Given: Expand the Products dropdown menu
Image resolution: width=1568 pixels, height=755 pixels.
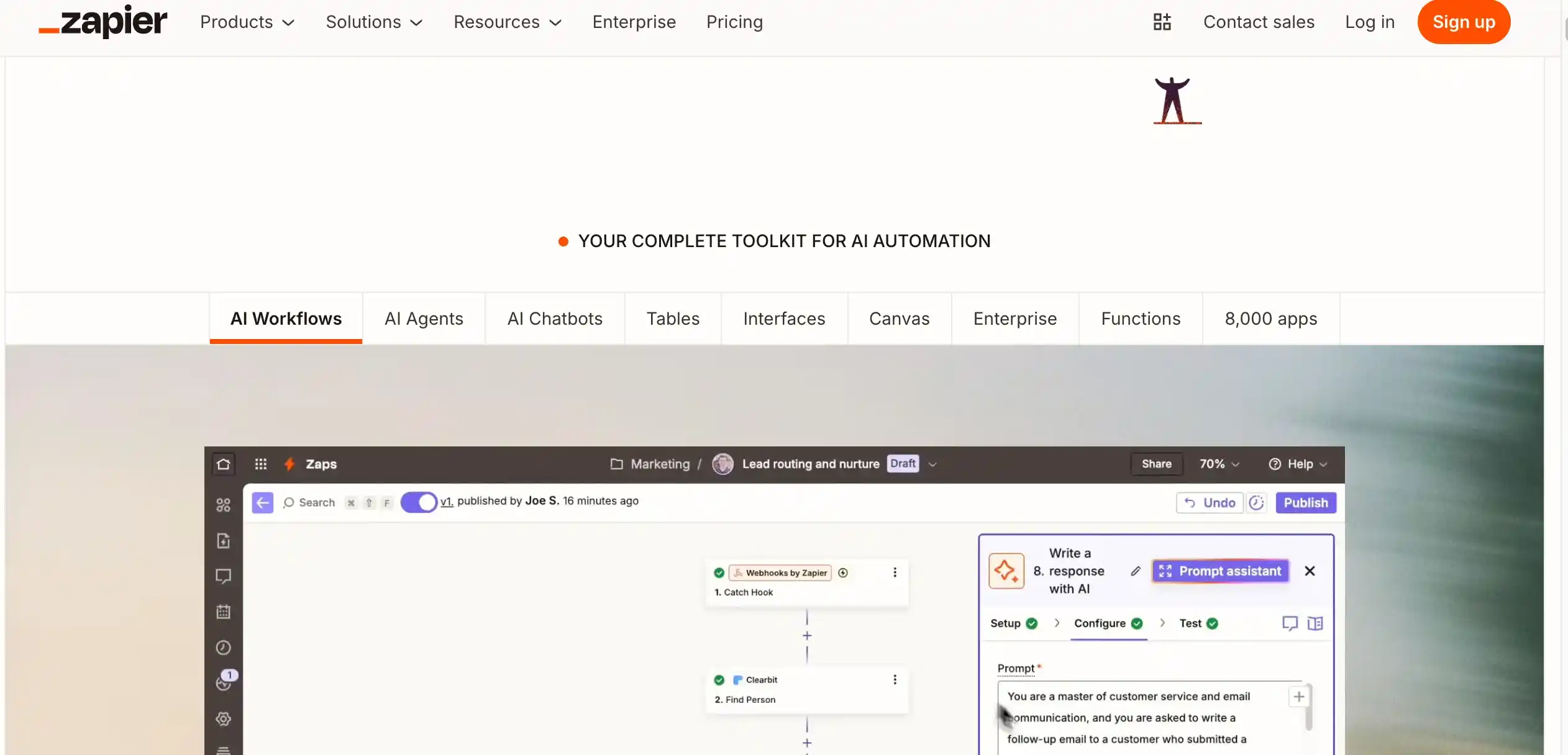Looking at the screenshot, I should [247, 22].
